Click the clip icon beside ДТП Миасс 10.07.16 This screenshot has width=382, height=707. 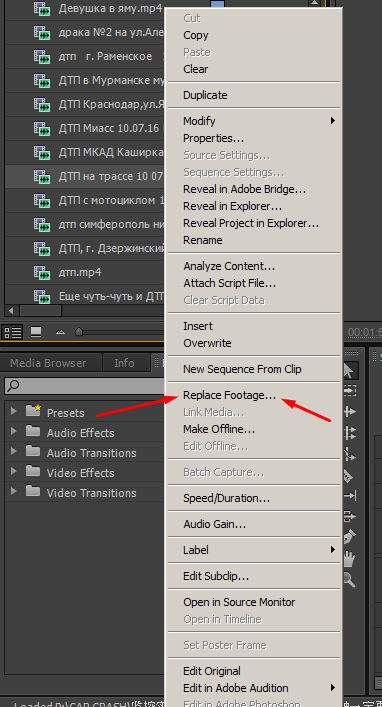[x=42, y=129]
